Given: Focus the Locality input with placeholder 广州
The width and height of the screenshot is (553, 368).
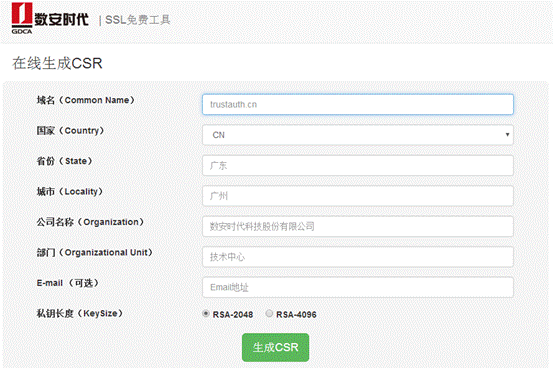Looking at the screenshot, I should pos(358,196).
